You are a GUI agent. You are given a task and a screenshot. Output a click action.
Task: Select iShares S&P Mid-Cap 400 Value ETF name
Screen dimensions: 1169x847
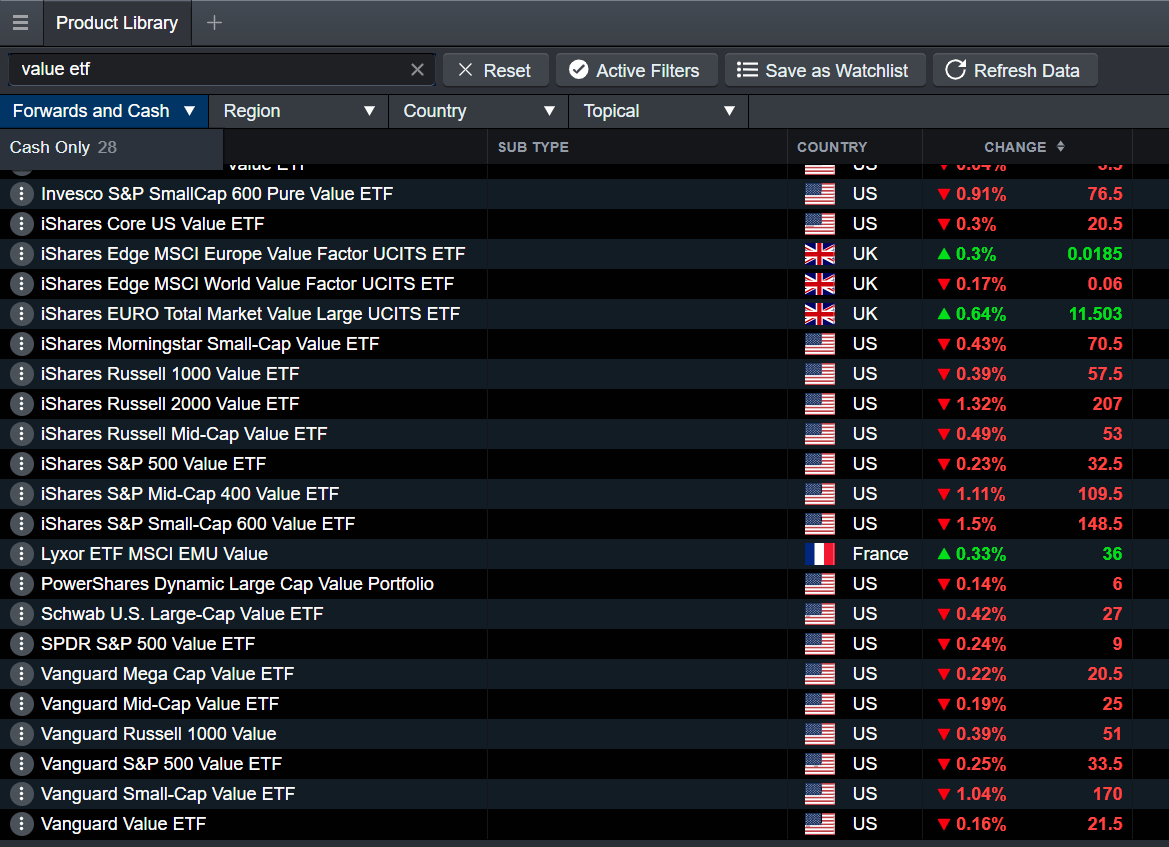(x=190, y=494)
